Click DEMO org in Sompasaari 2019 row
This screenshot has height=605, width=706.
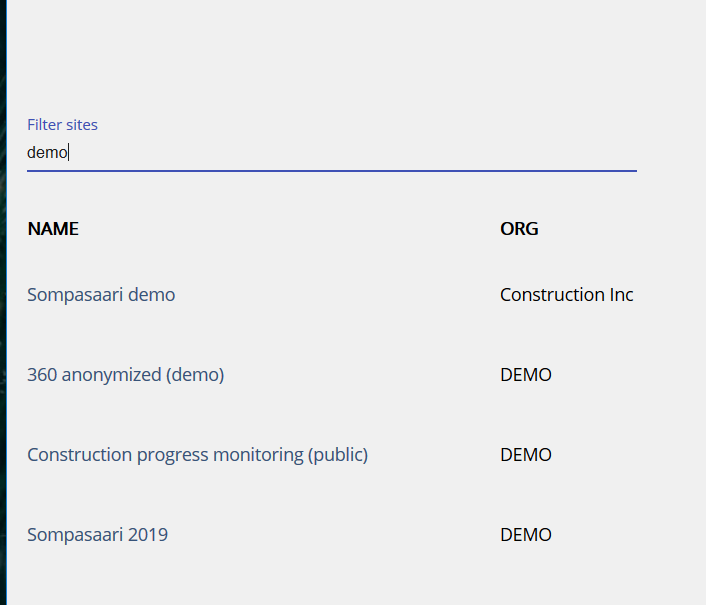pyautogui.click(x=526, y=535)
